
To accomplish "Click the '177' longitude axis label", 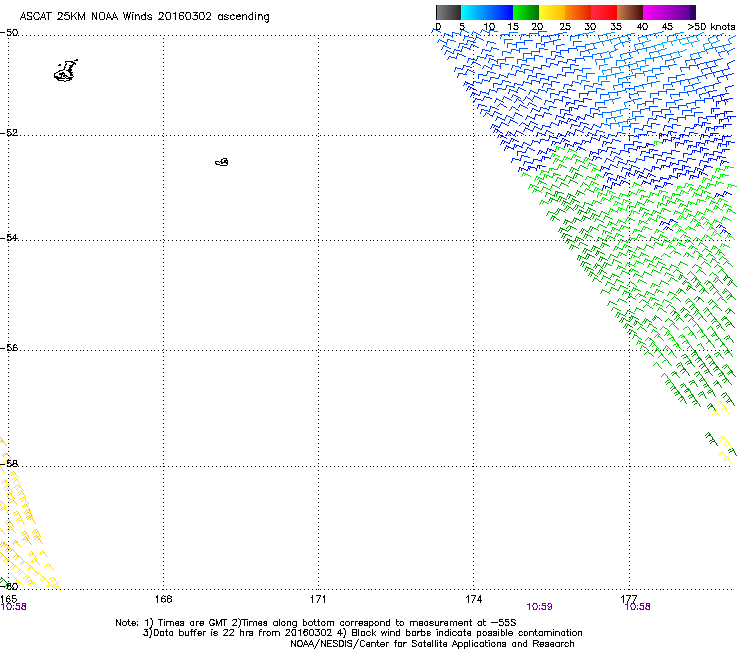I will point(629,599).
